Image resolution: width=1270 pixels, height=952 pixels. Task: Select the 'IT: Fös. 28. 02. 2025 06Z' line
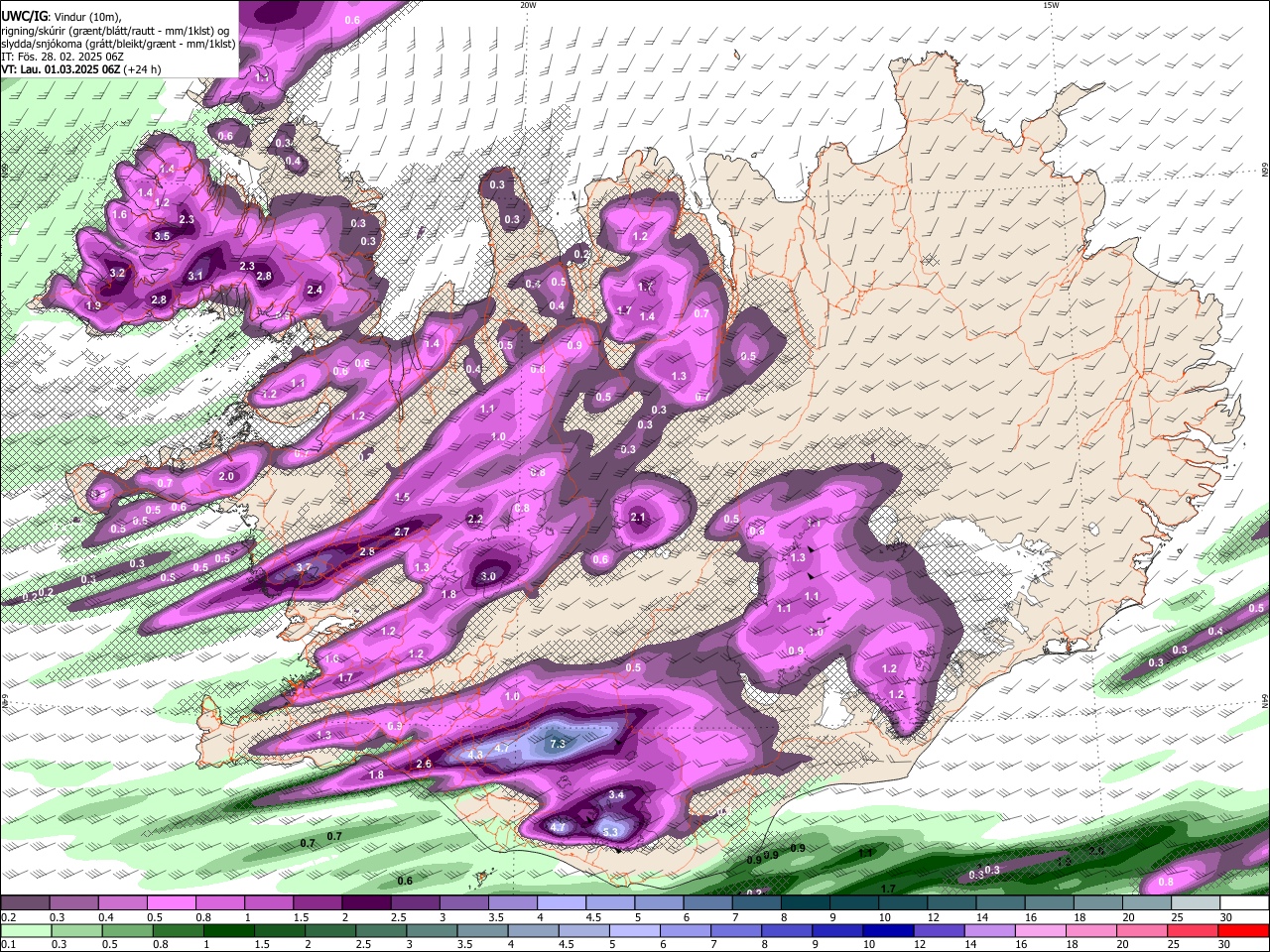(62, 57)
